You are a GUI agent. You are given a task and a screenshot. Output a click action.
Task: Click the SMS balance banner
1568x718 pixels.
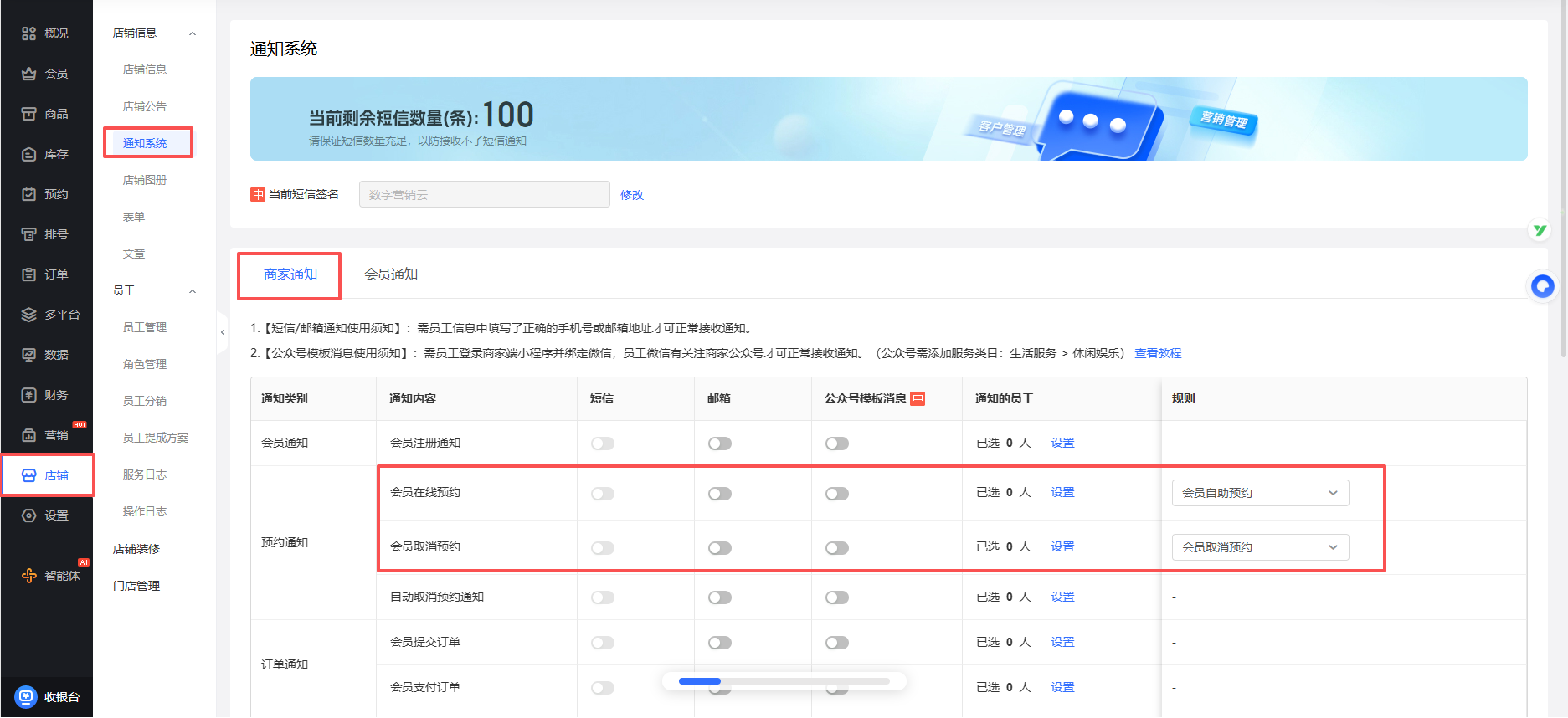(x=889, y=119)
